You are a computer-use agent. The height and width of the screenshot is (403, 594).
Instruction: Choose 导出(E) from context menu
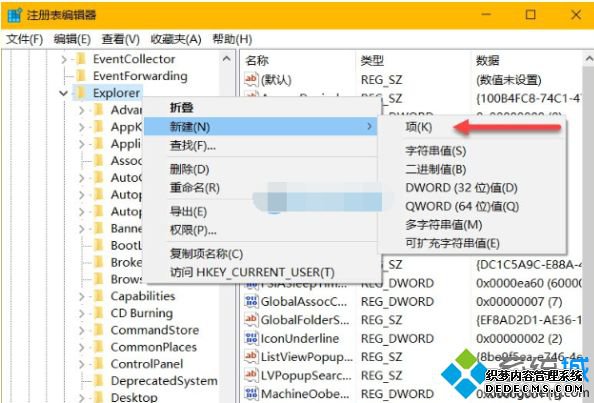[x=261, y=212]
